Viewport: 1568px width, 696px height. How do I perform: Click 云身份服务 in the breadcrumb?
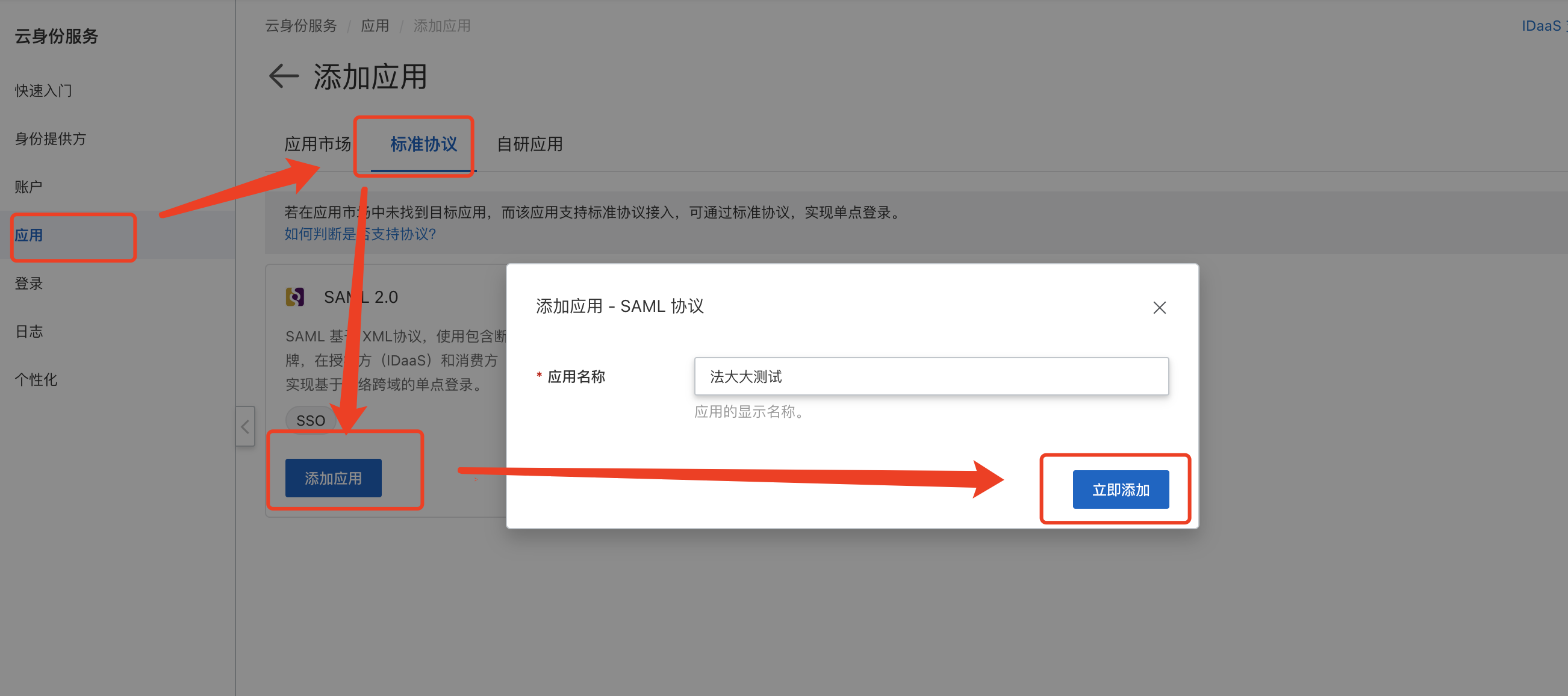300,25
